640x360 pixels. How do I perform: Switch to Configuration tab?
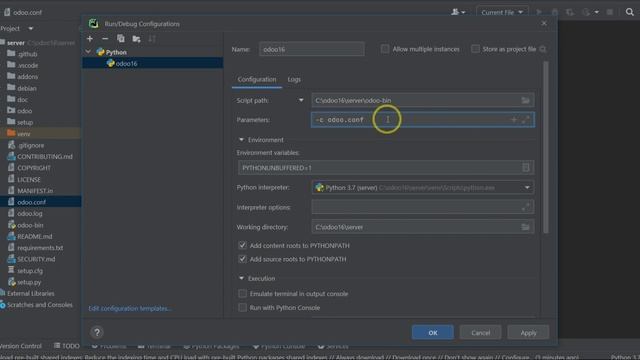pyautogui.click(x=257, y=79)
